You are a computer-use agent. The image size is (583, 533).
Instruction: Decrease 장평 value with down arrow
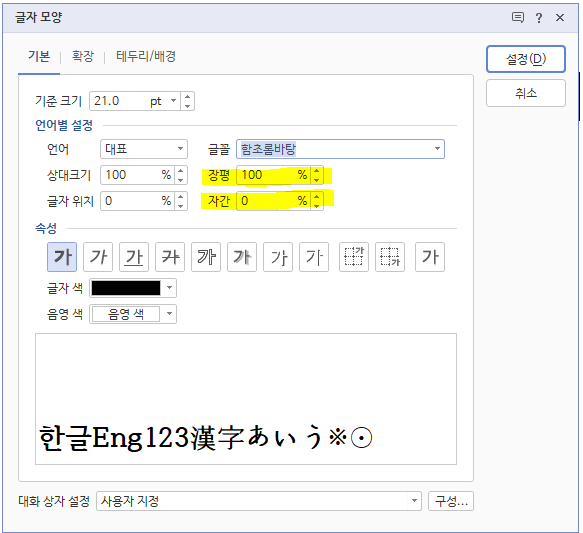316,180
